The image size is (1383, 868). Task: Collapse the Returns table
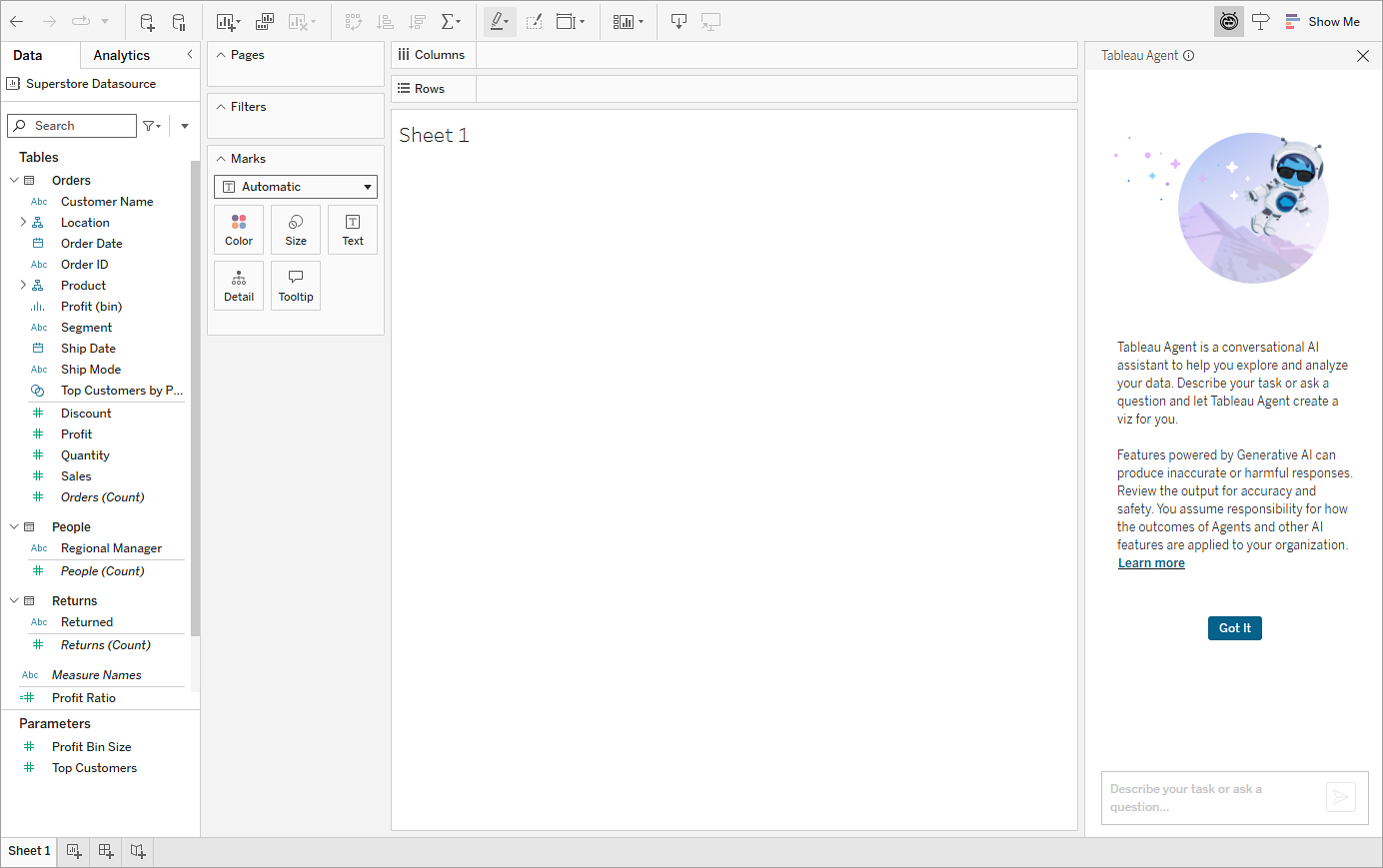pos(14,601)
